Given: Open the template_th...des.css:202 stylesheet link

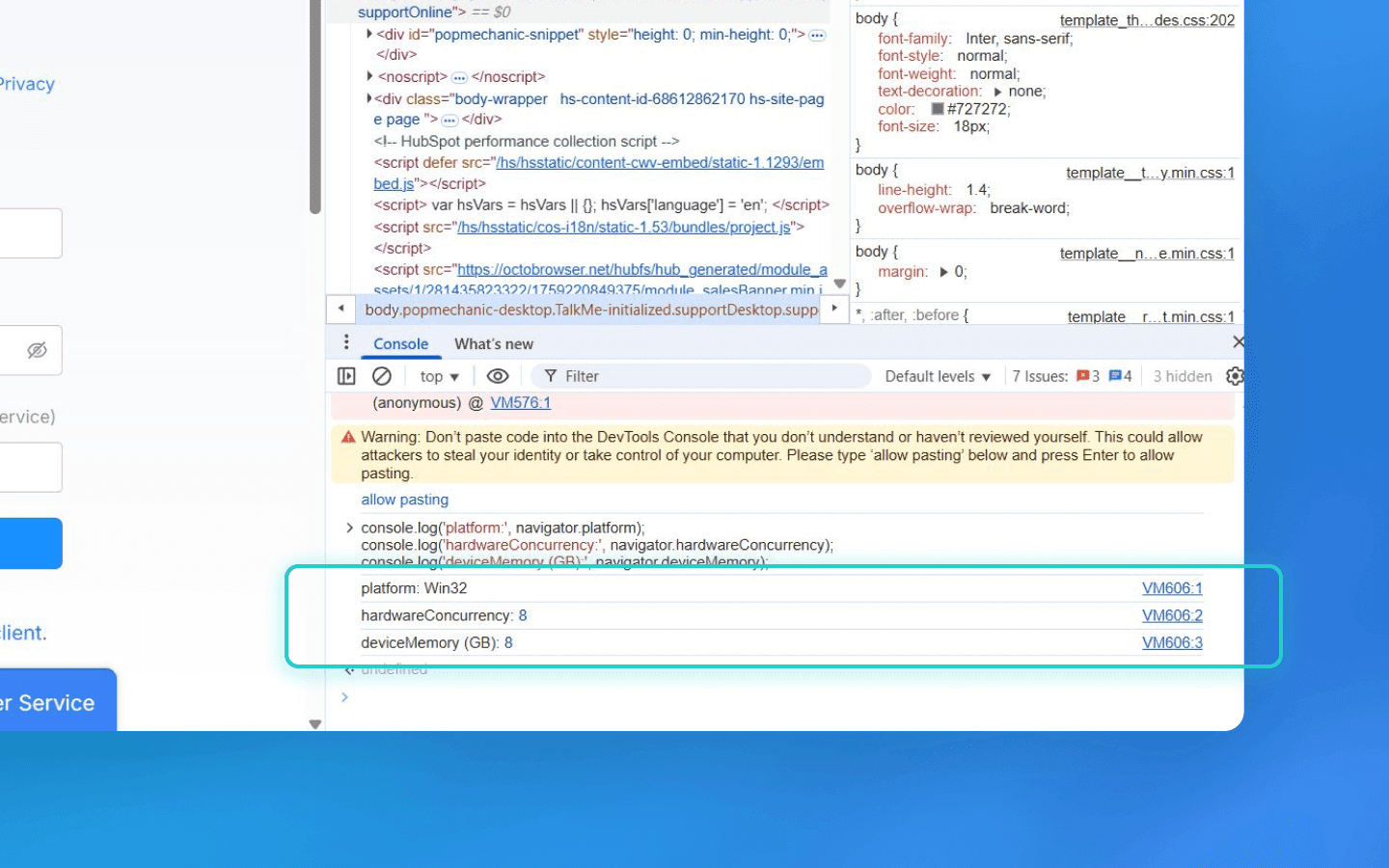Looking at the screenshot, I should tap(1147, 20).
